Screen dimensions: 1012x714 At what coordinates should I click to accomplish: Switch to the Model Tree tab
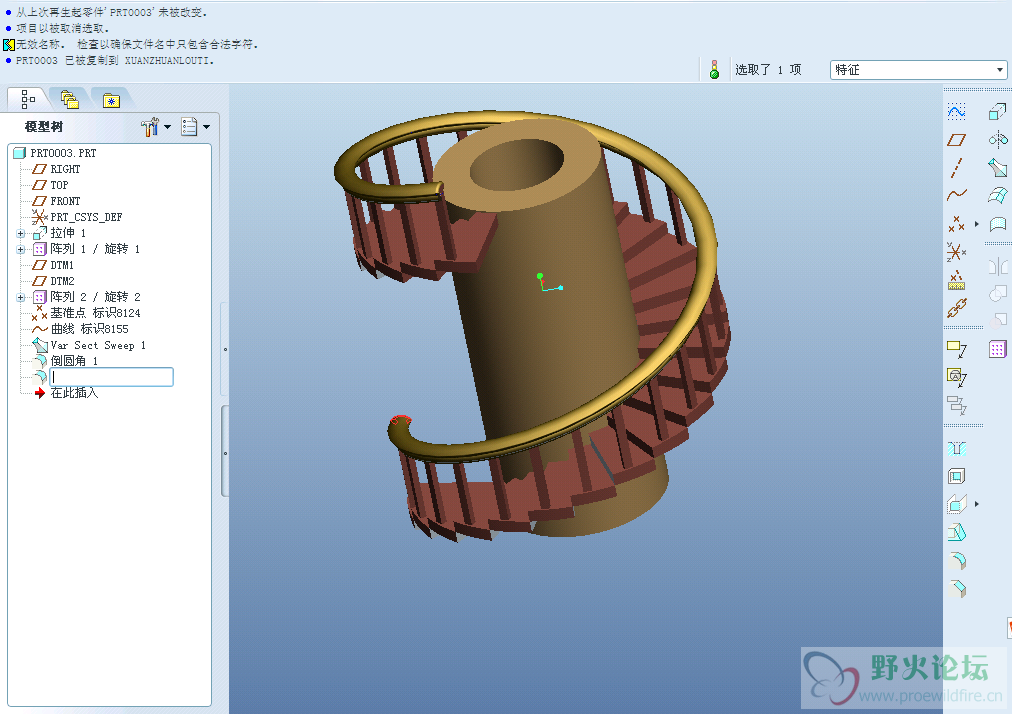pyautogui.click(x=28, y=99)
